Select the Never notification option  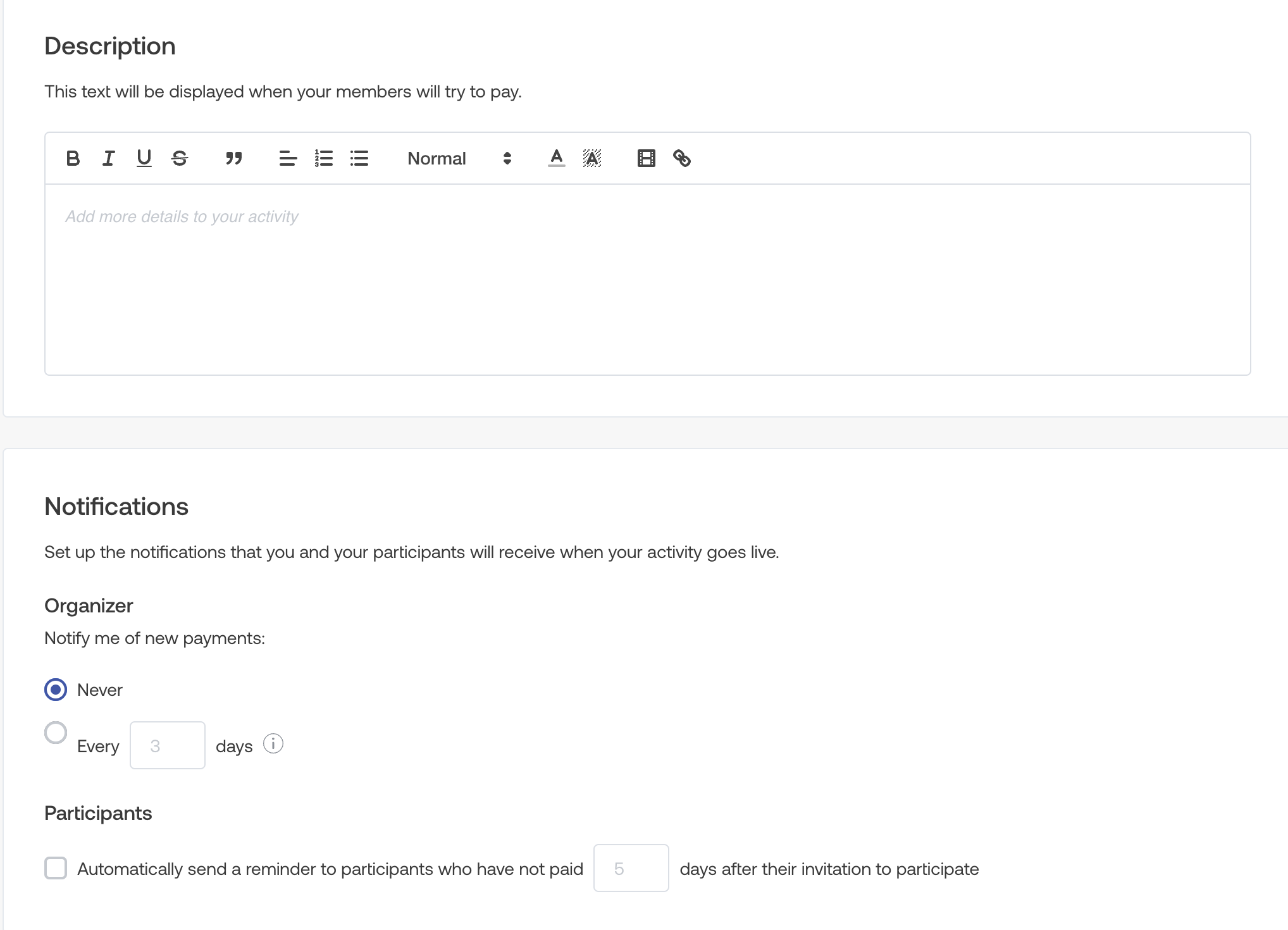[x=56, y=690]
